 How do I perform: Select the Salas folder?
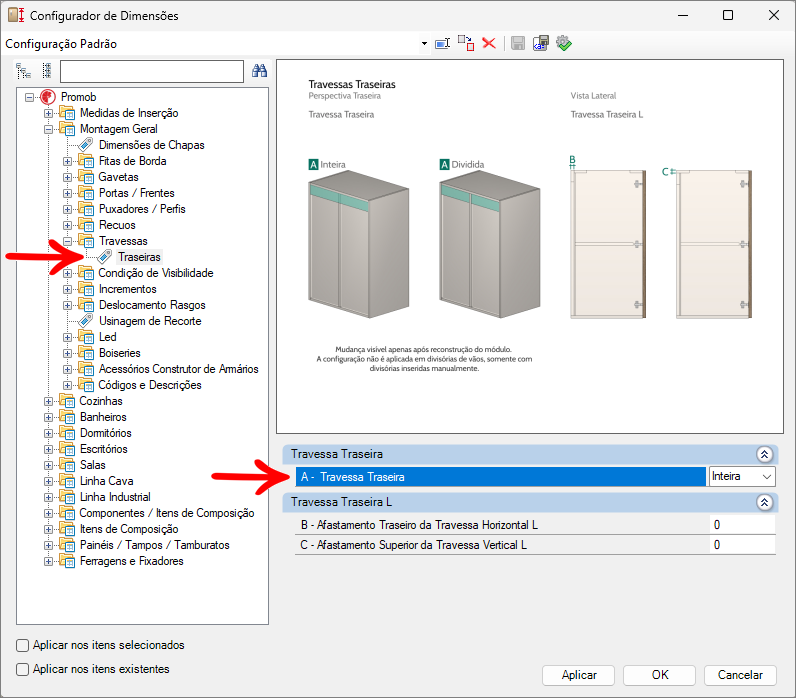(x=92, y=465)
